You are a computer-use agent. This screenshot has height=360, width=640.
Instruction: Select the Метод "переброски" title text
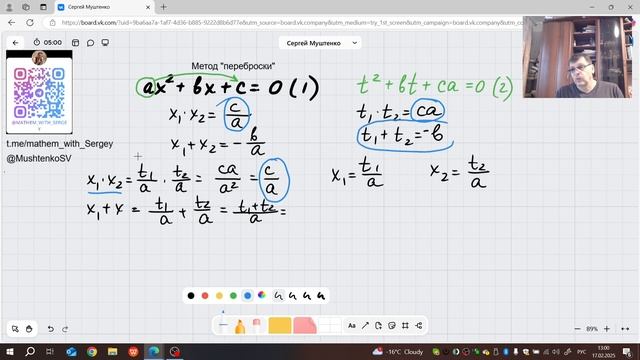point(233,66)
